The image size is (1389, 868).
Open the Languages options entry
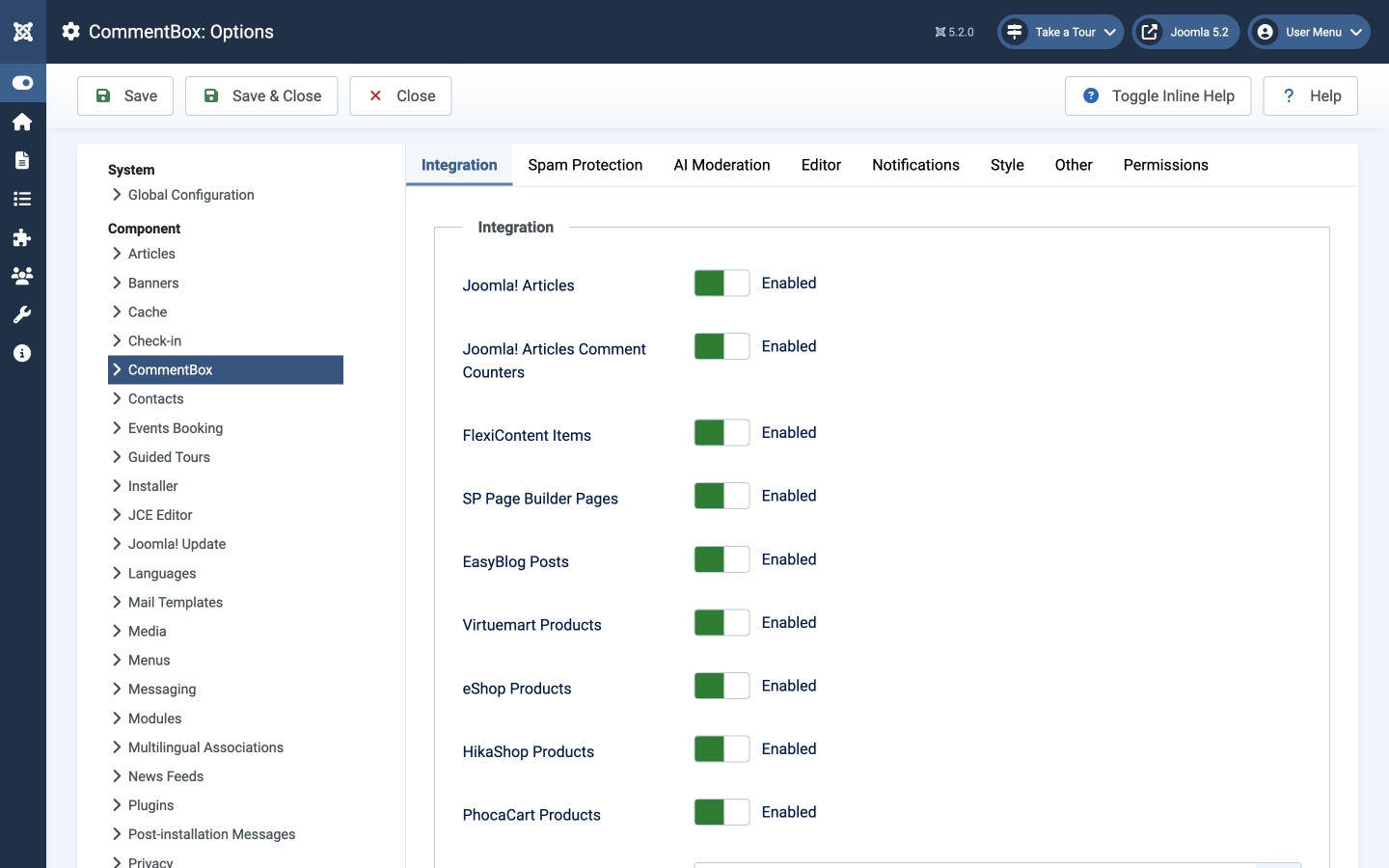pos(226,573)
